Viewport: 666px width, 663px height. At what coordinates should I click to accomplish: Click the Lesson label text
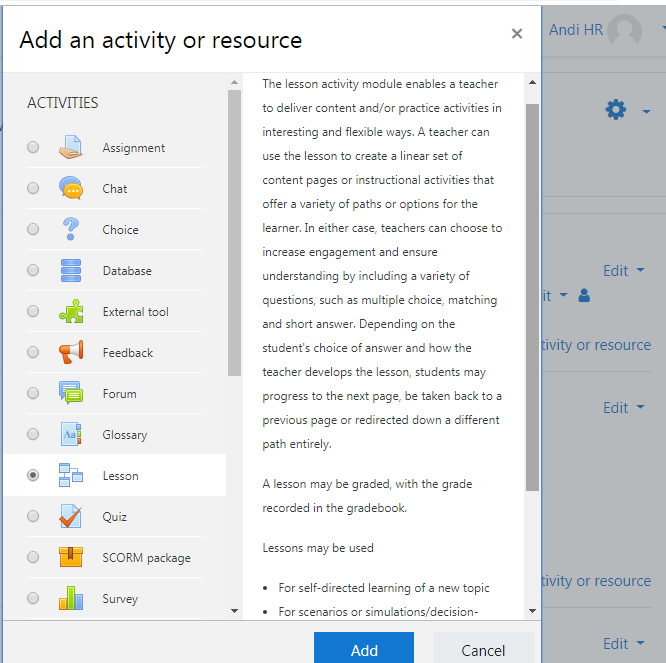click(x=120, y=476)
